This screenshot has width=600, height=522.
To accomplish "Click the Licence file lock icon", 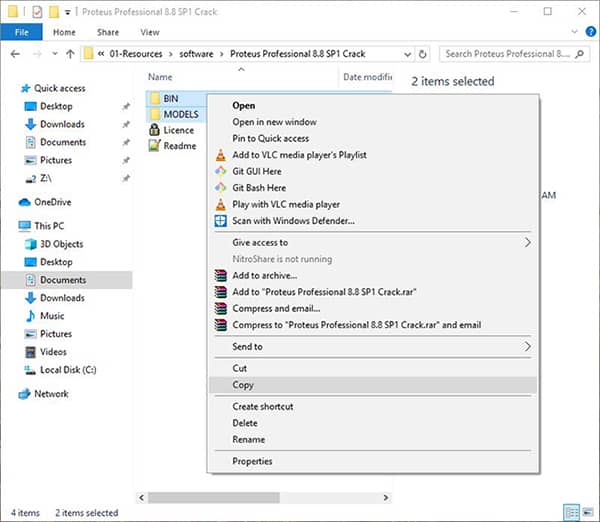I will [154, 130].
